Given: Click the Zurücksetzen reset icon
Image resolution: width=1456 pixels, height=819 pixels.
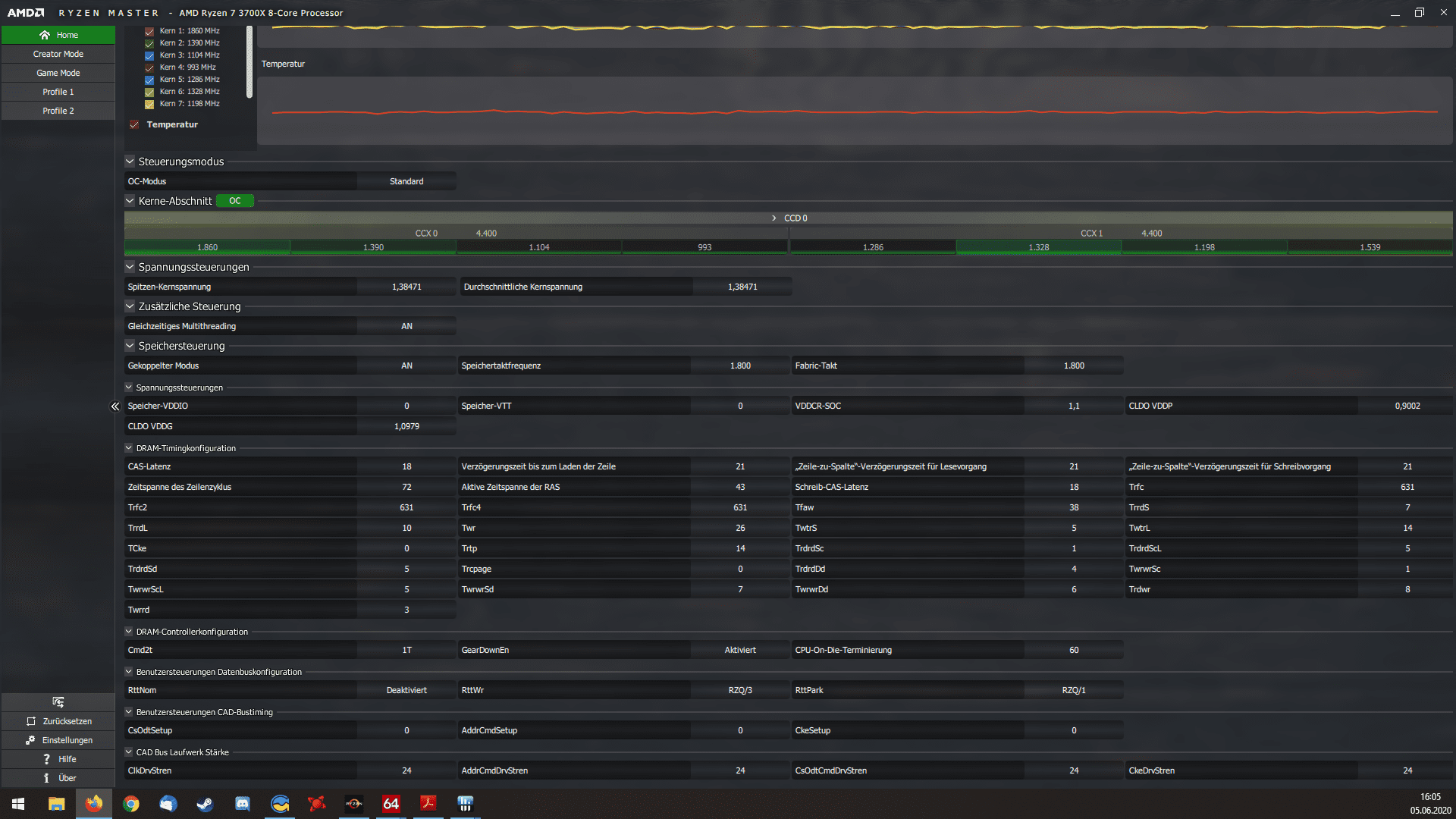Looking at the screenshot, I should [31, 721].
